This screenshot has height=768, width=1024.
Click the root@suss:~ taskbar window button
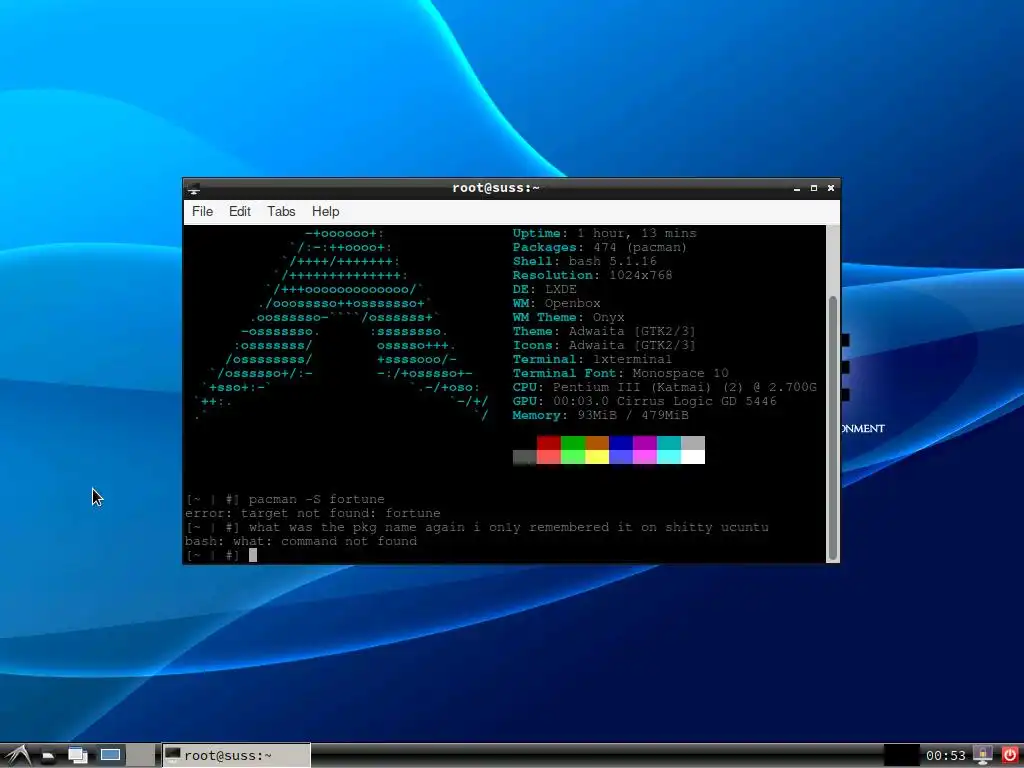coord(236,756)
